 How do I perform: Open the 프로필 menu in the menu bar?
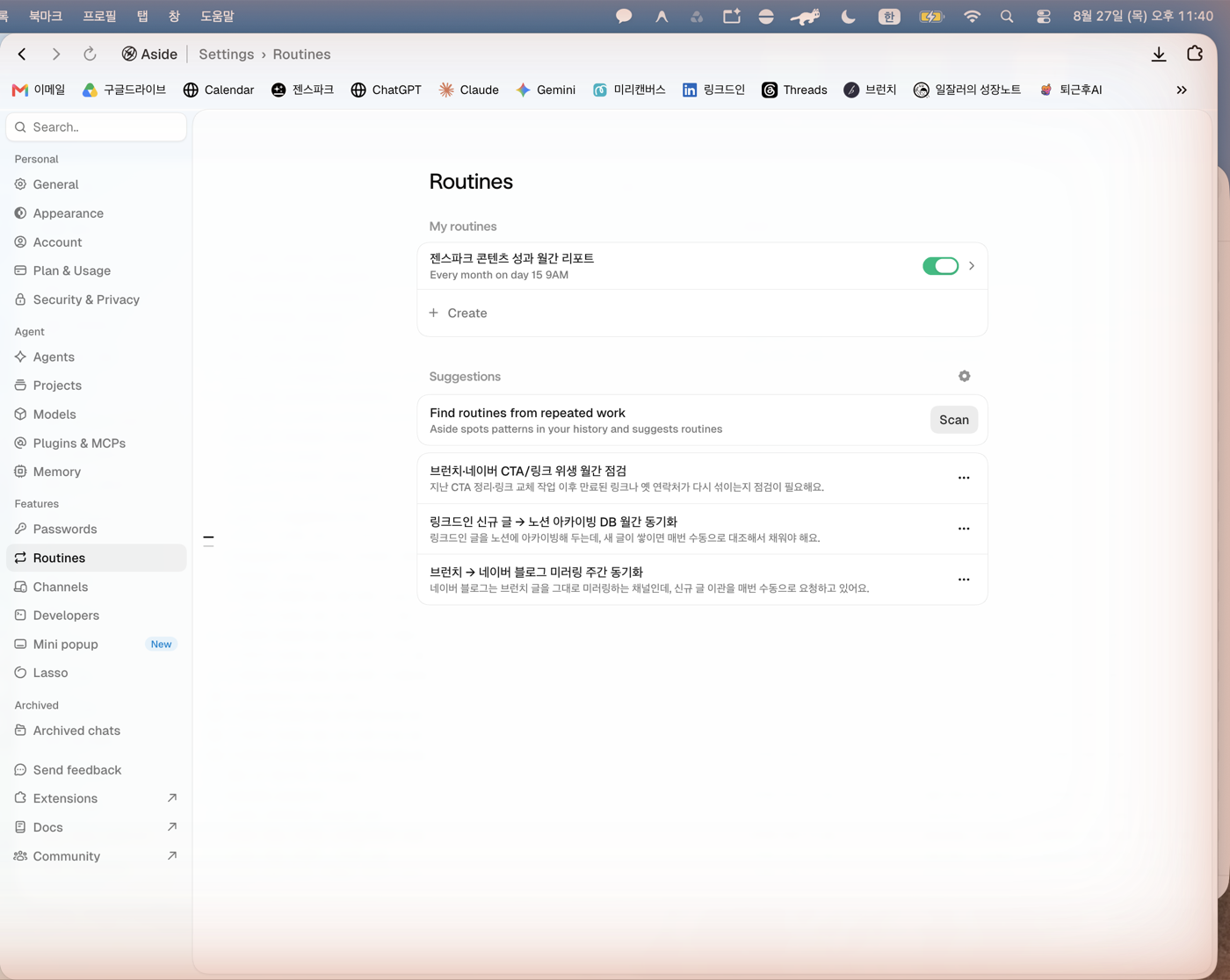(99, 16)
